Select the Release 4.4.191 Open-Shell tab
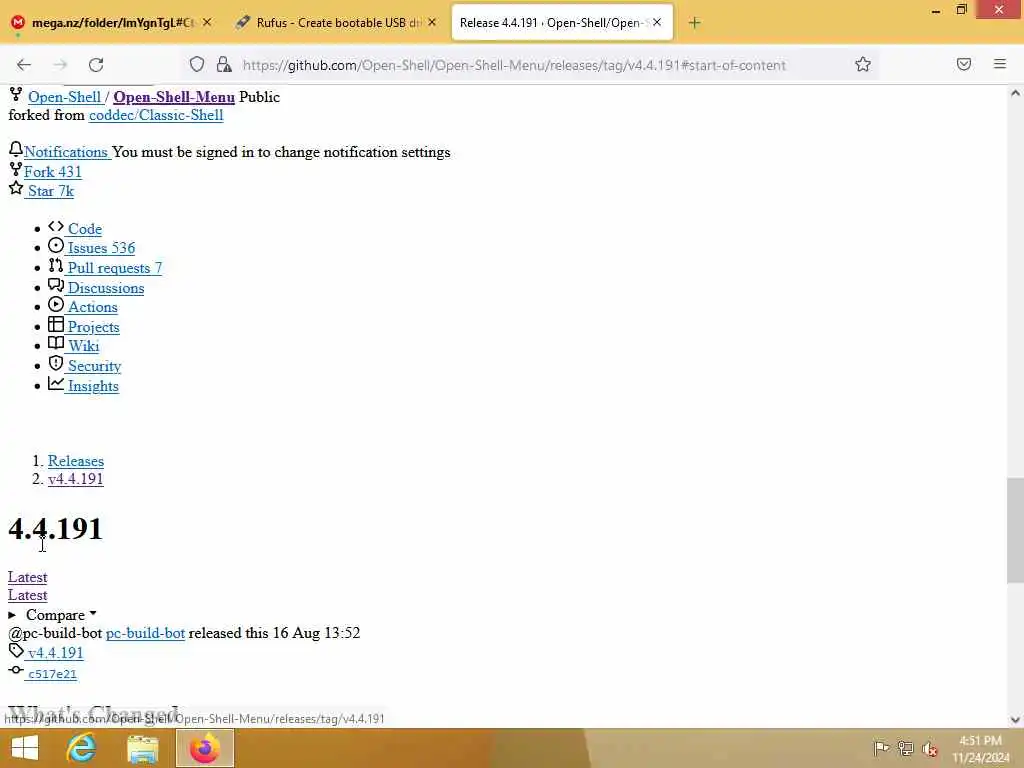This screenshot has height=768, width=1024. click(562, 23)
